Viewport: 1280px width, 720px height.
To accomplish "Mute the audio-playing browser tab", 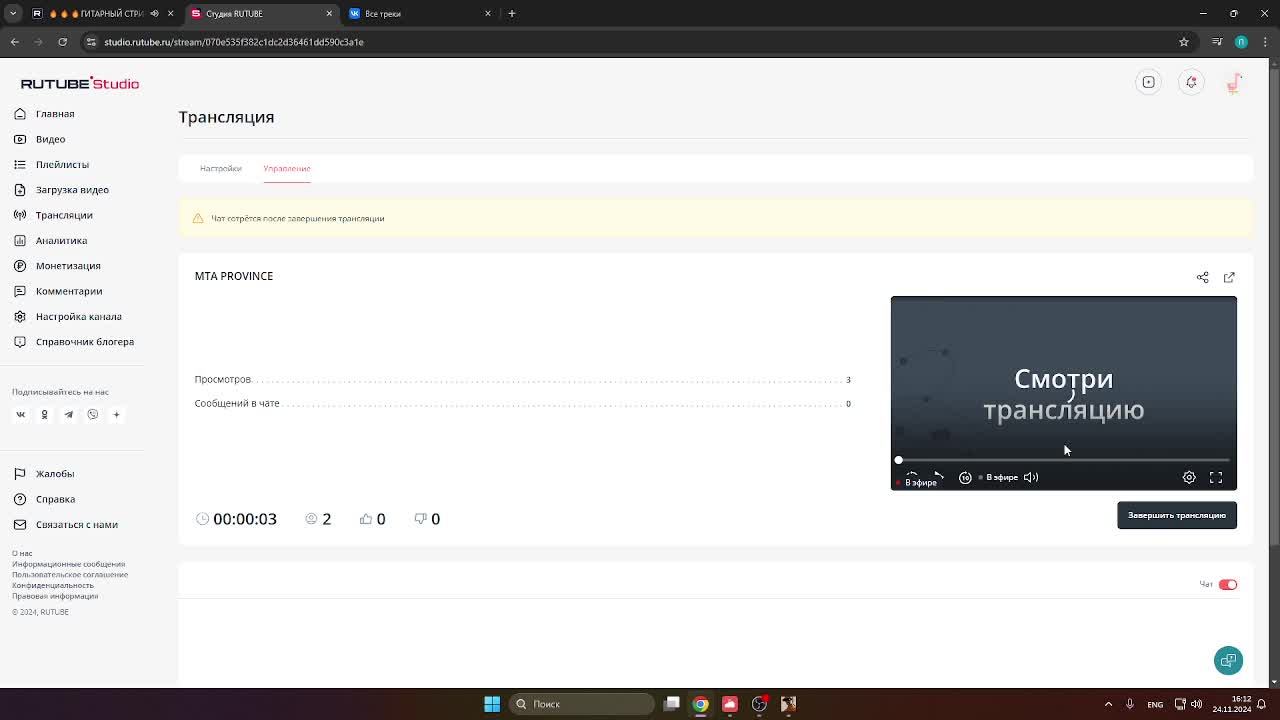I will 154,14.
